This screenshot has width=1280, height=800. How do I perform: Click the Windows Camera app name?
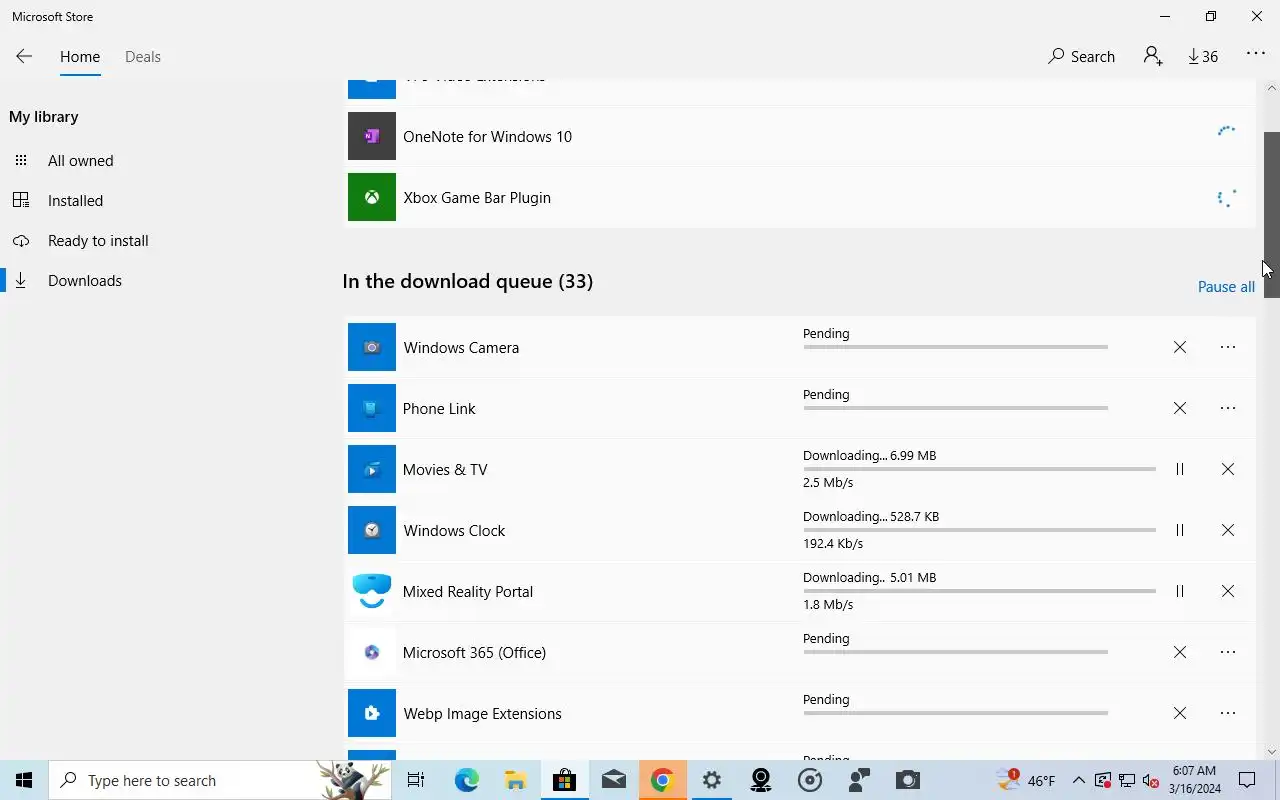461,348
